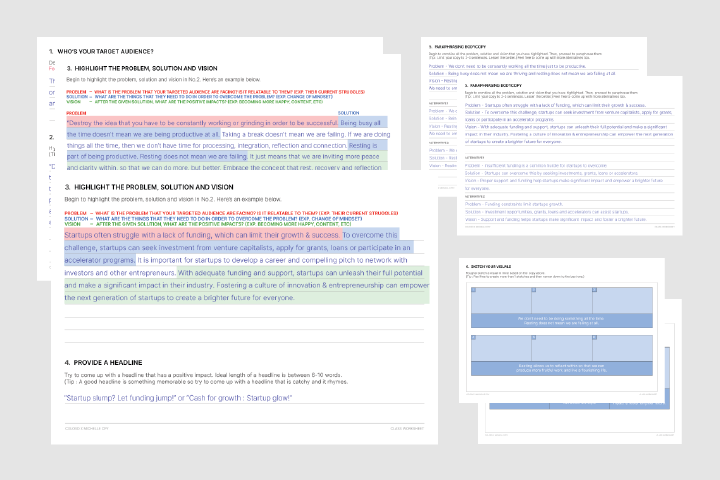Select storyboard frame number 1
Image resolution: width=720 pixels, height=480 pixels.
501,300
